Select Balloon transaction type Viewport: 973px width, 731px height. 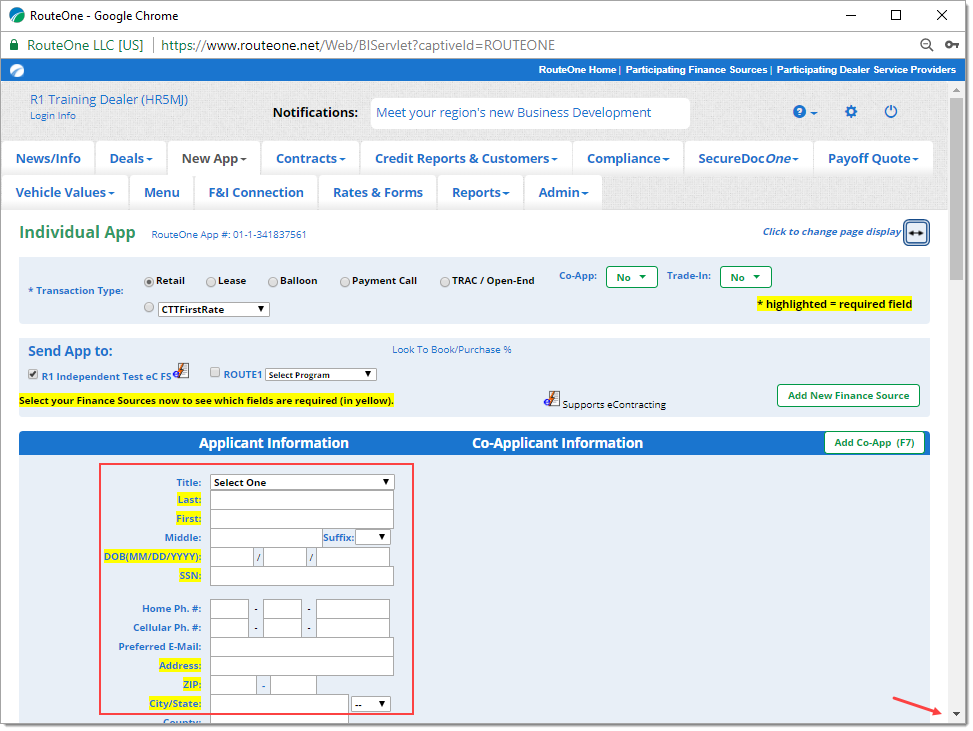pyautogui.click(x=273, y=282)
